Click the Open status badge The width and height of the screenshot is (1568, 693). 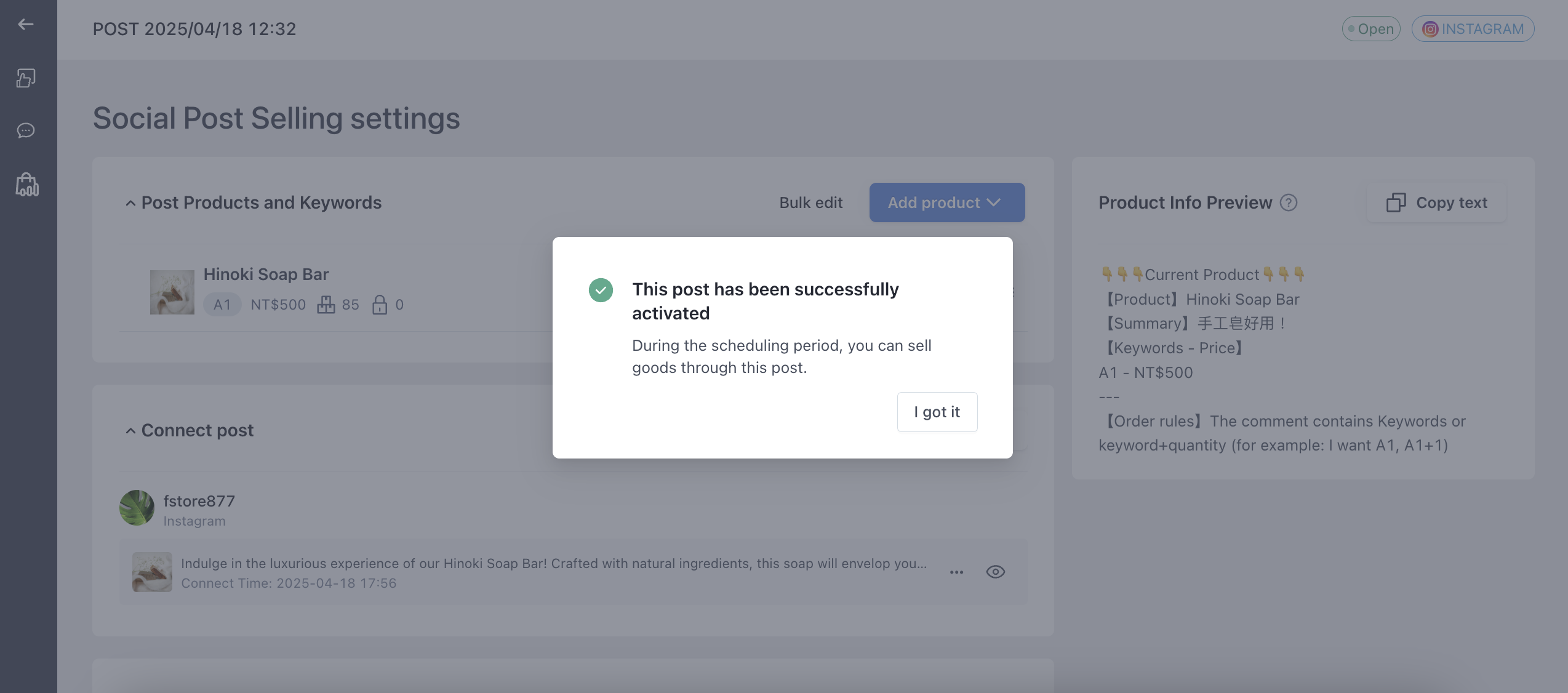(x=1371, y=29)
